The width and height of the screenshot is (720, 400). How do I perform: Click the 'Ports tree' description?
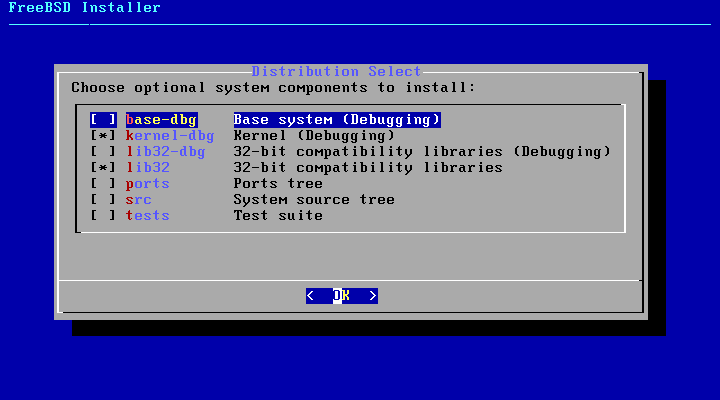278,184
